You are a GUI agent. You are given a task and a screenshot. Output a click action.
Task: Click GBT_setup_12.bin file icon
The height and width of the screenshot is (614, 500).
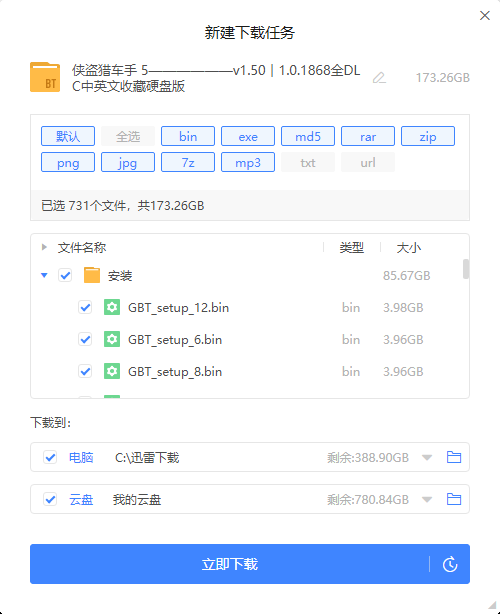pos(112,307)
